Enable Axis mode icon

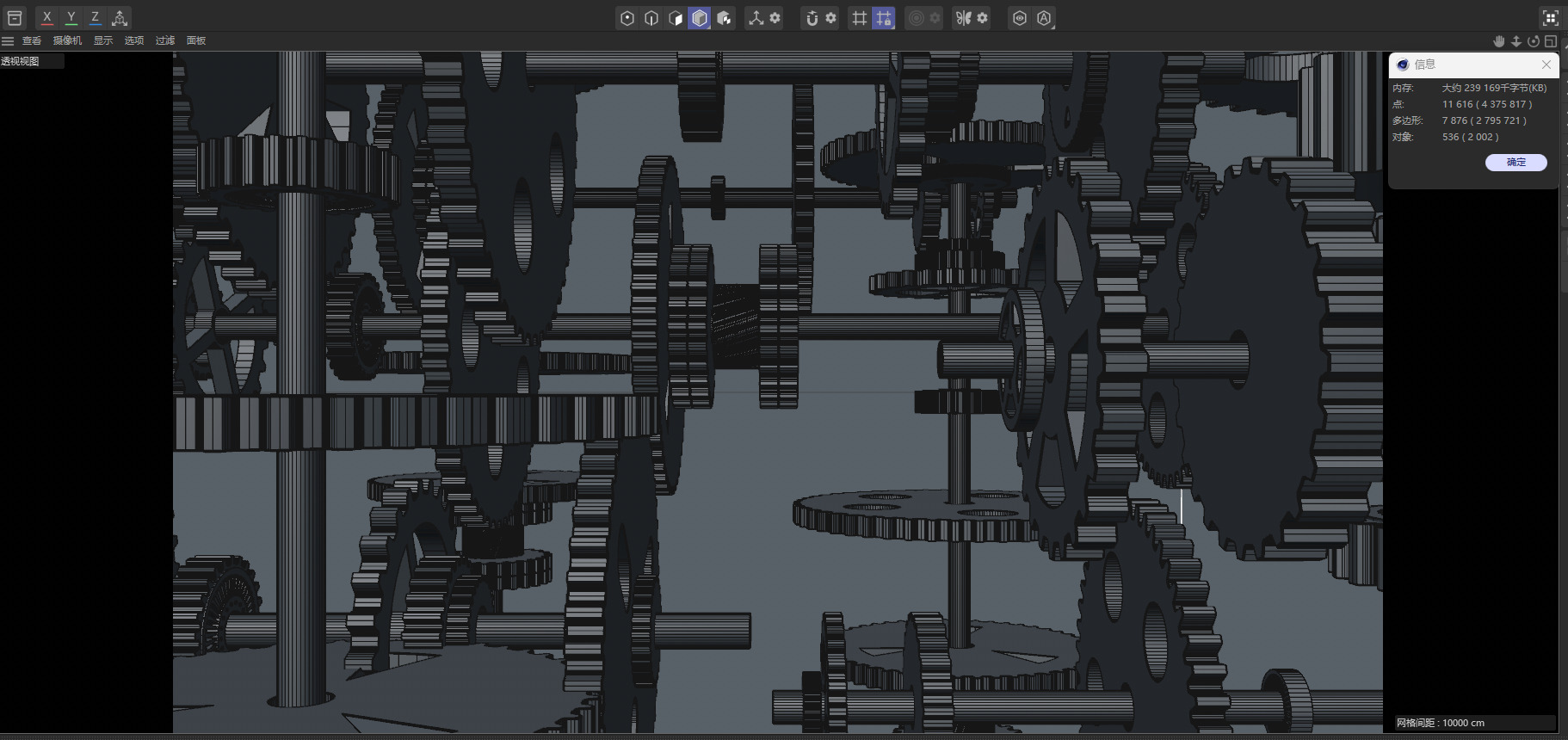pos(756,18)
